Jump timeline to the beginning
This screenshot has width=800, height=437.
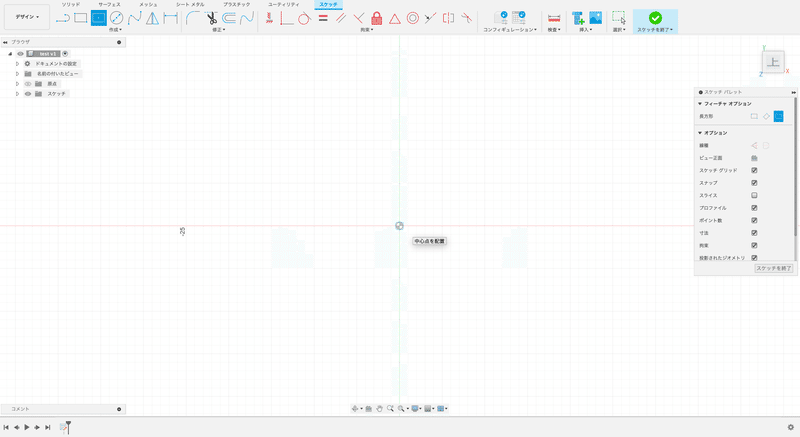click(x=6, y=427)
